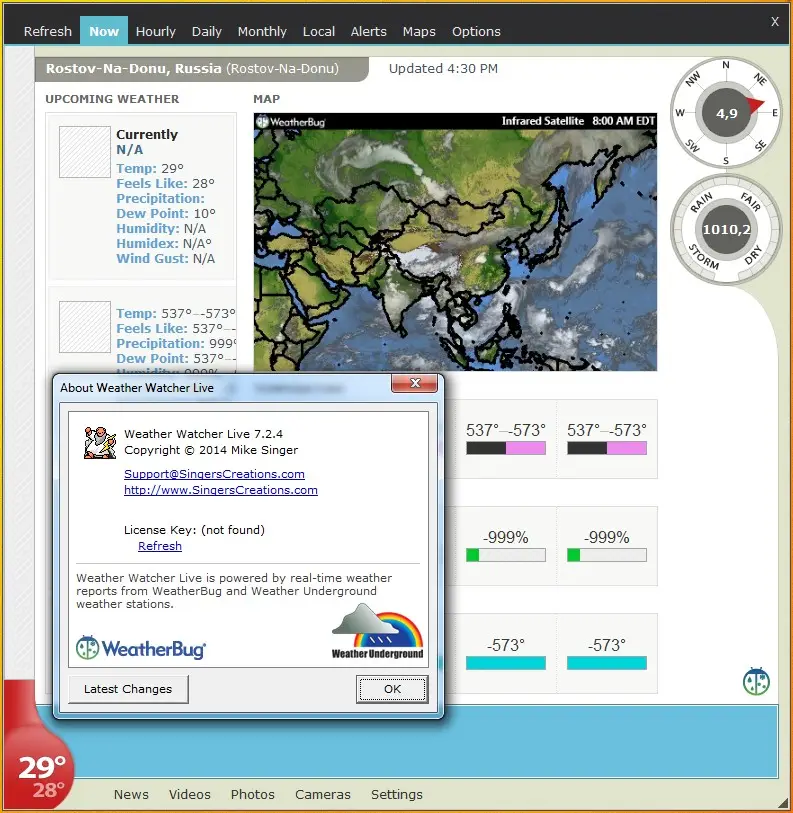
Task: Go to the Local tab
Action: coord(318,32)
